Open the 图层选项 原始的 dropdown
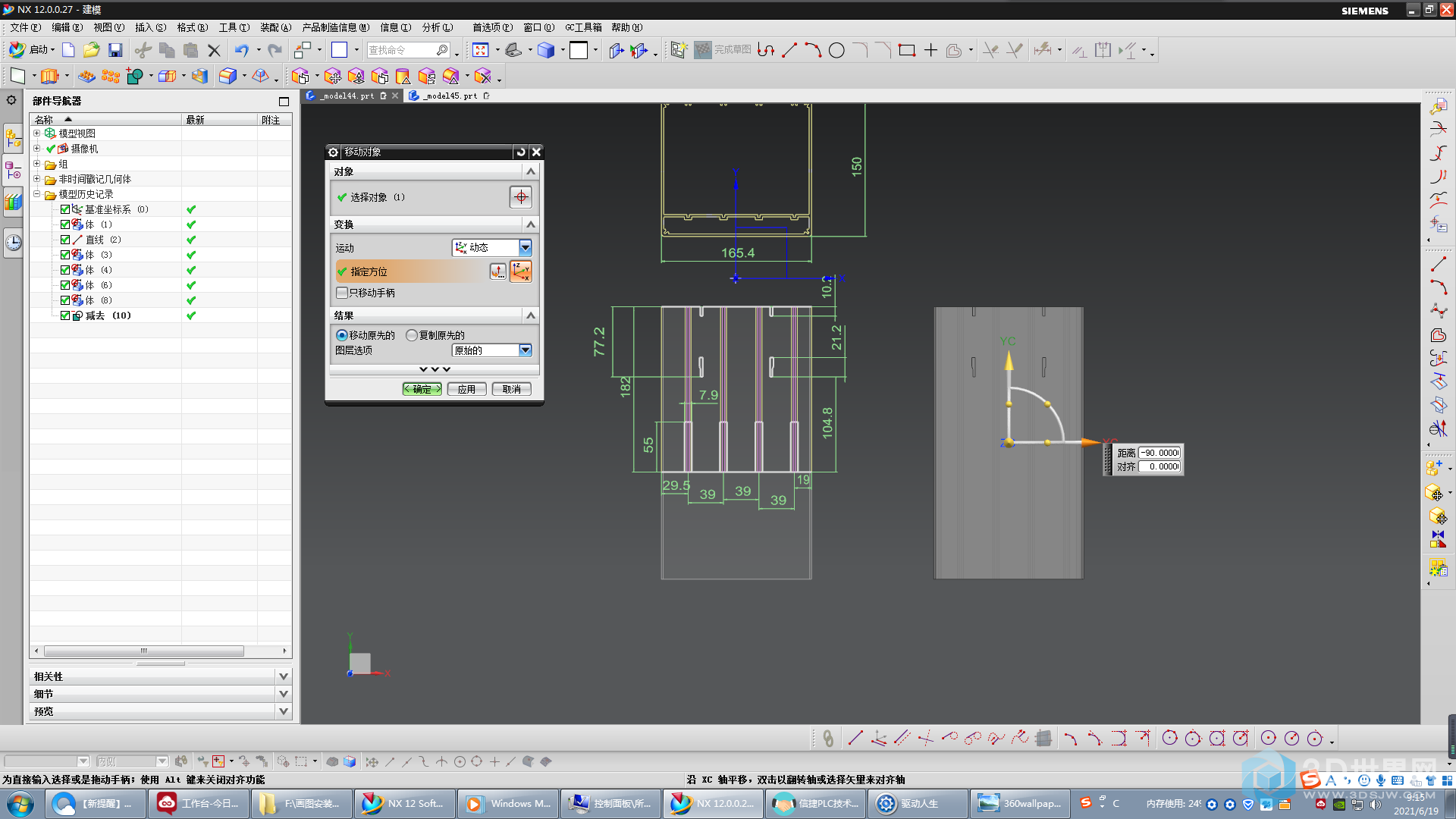1456x819 pixels. point(492,350)
